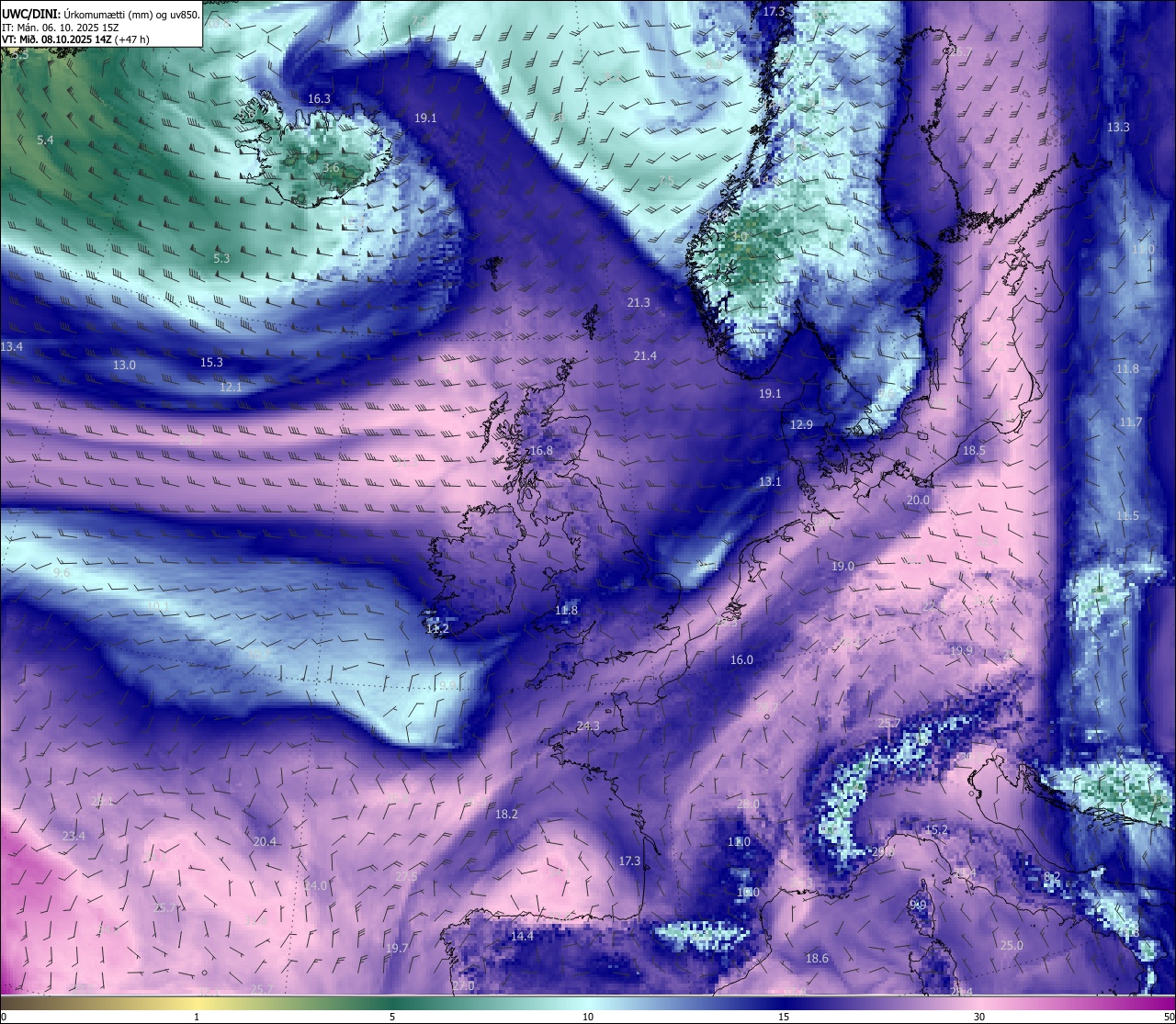Click the 16.8 value over Scotland
Image resolution: width=1176 pixels, height=1024 pixels.
pos(542,450)
